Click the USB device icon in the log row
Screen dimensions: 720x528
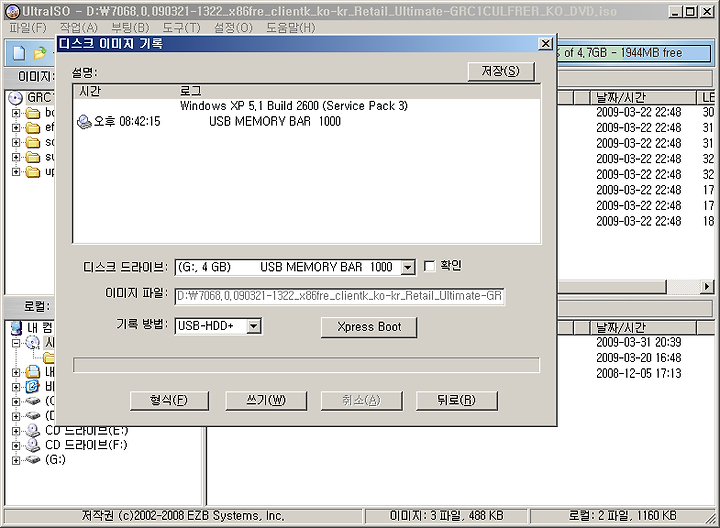84,122
